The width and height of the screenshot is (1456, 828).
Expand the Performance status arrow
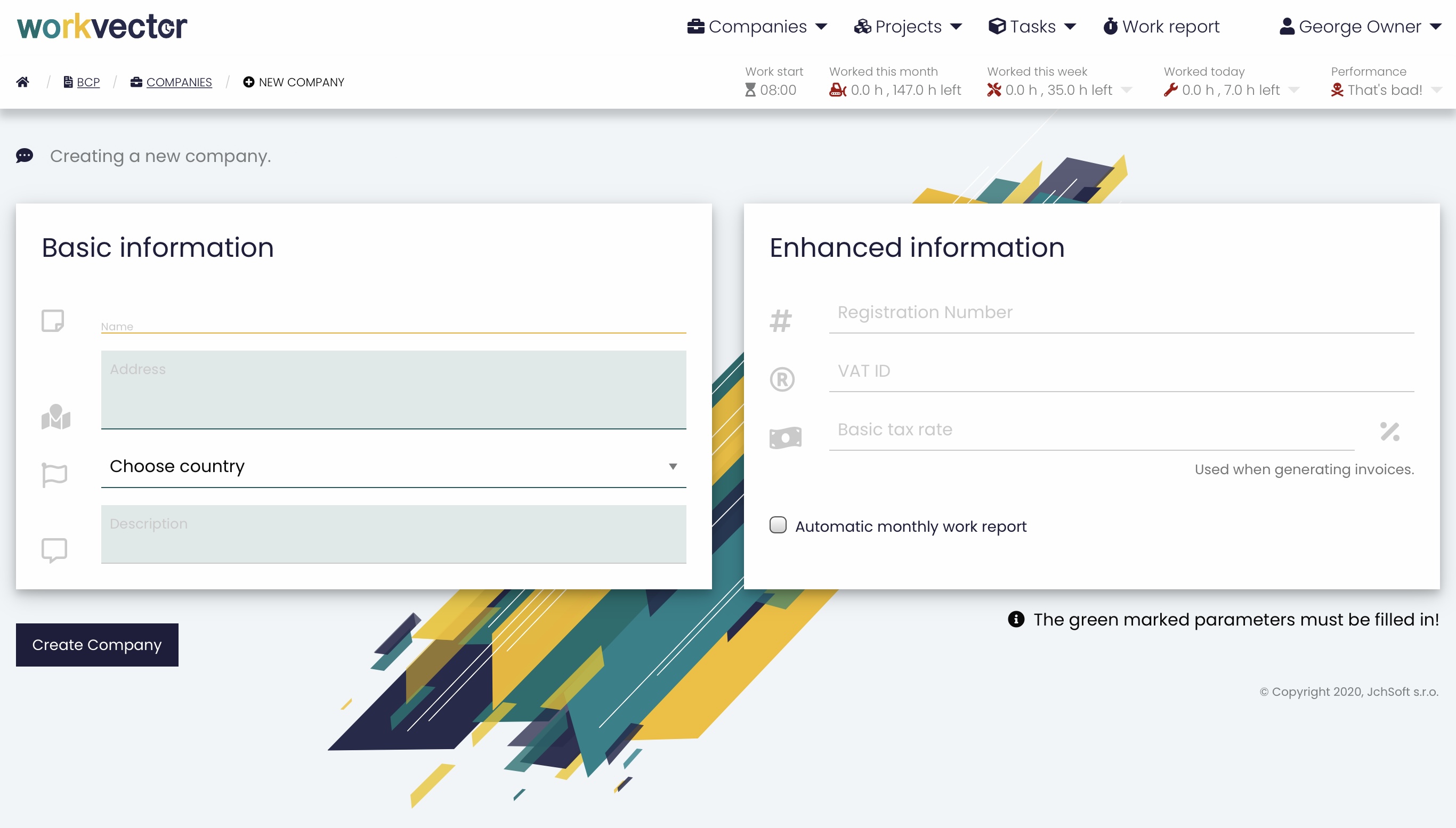coord(1436,91)
